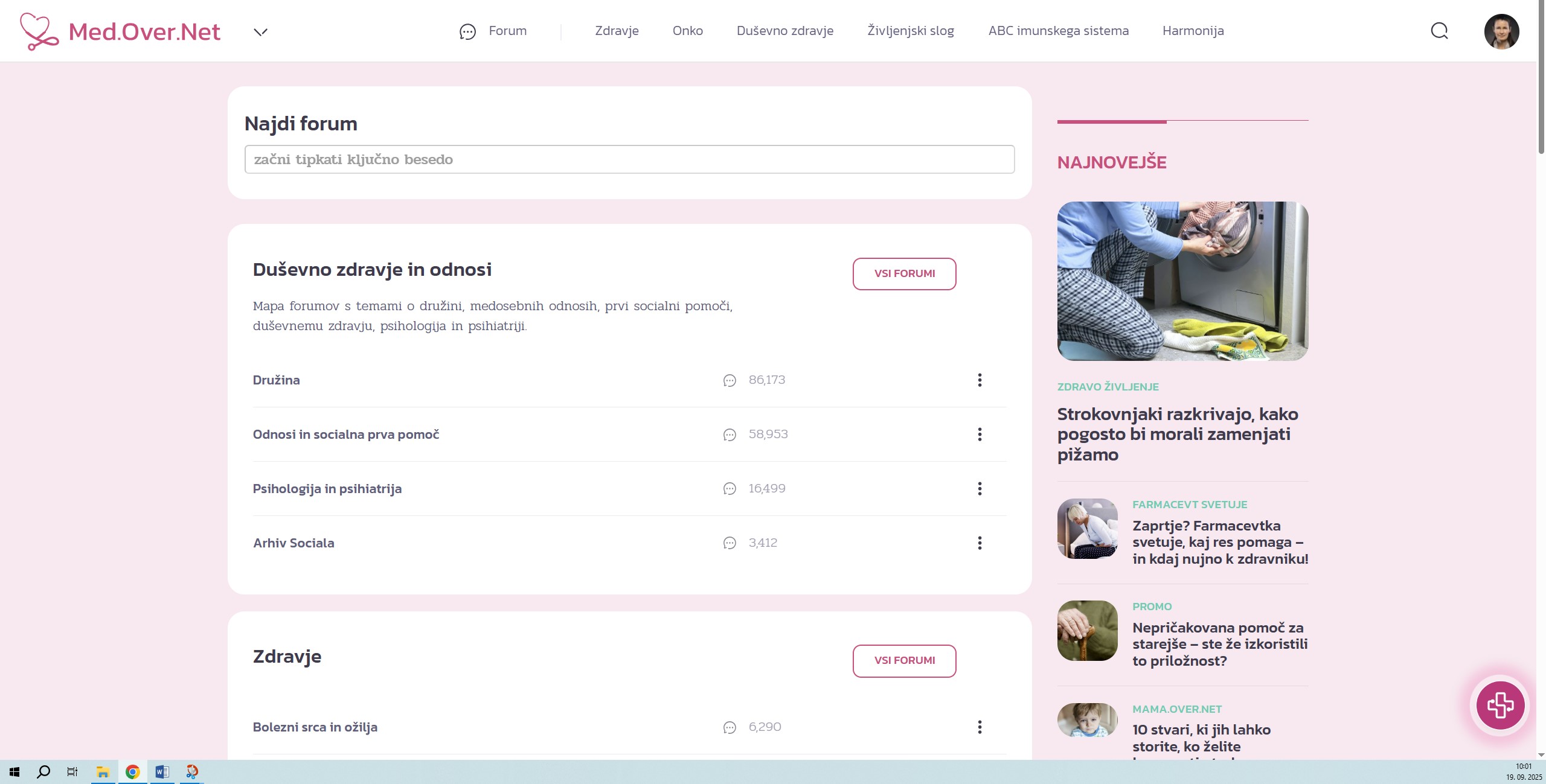The height and width of the screenshot is (784, 1546).
Task: Open the user profile avatar
Action: pos(1501,31)
